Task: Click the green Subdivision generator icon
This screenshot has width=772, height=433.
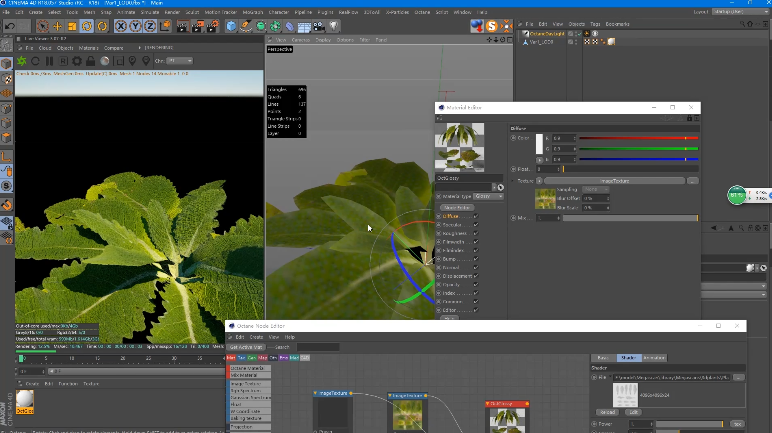Action: coord(260,26)
